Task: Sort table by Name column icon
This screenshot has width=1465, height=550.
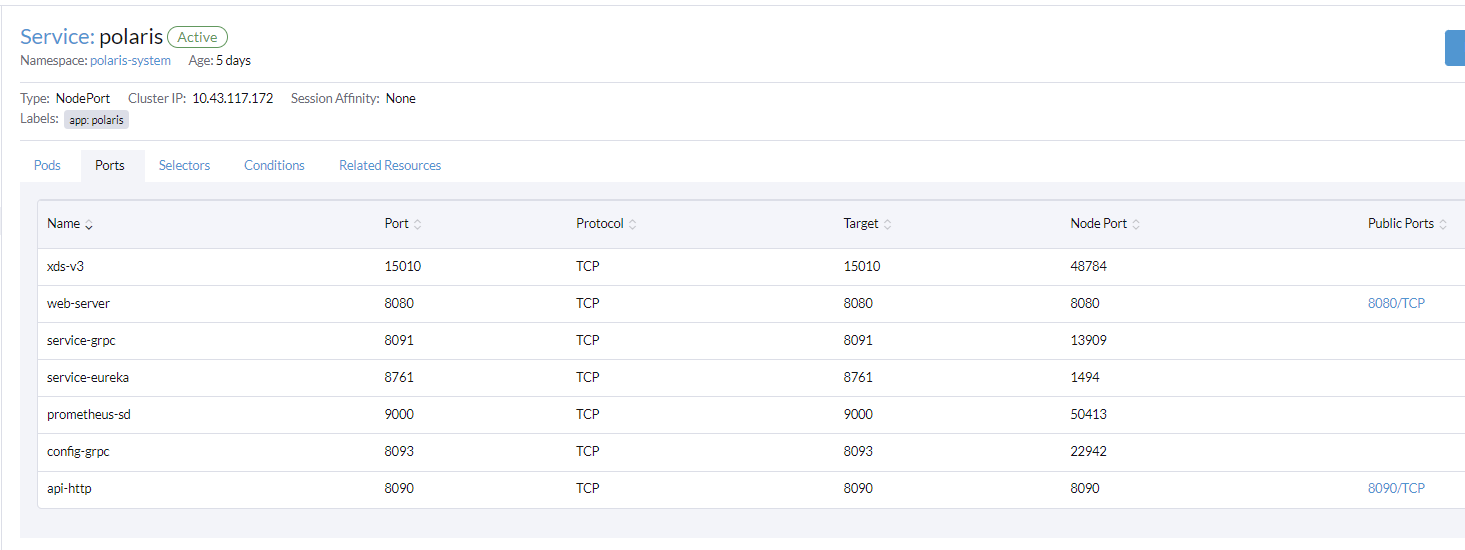Action: click(x=89, y=225)
